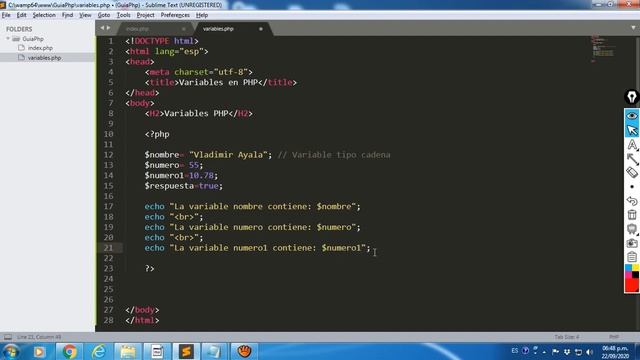Click the unsaved dot on variables.php tab
640x360 pixels.
(260, 29)
